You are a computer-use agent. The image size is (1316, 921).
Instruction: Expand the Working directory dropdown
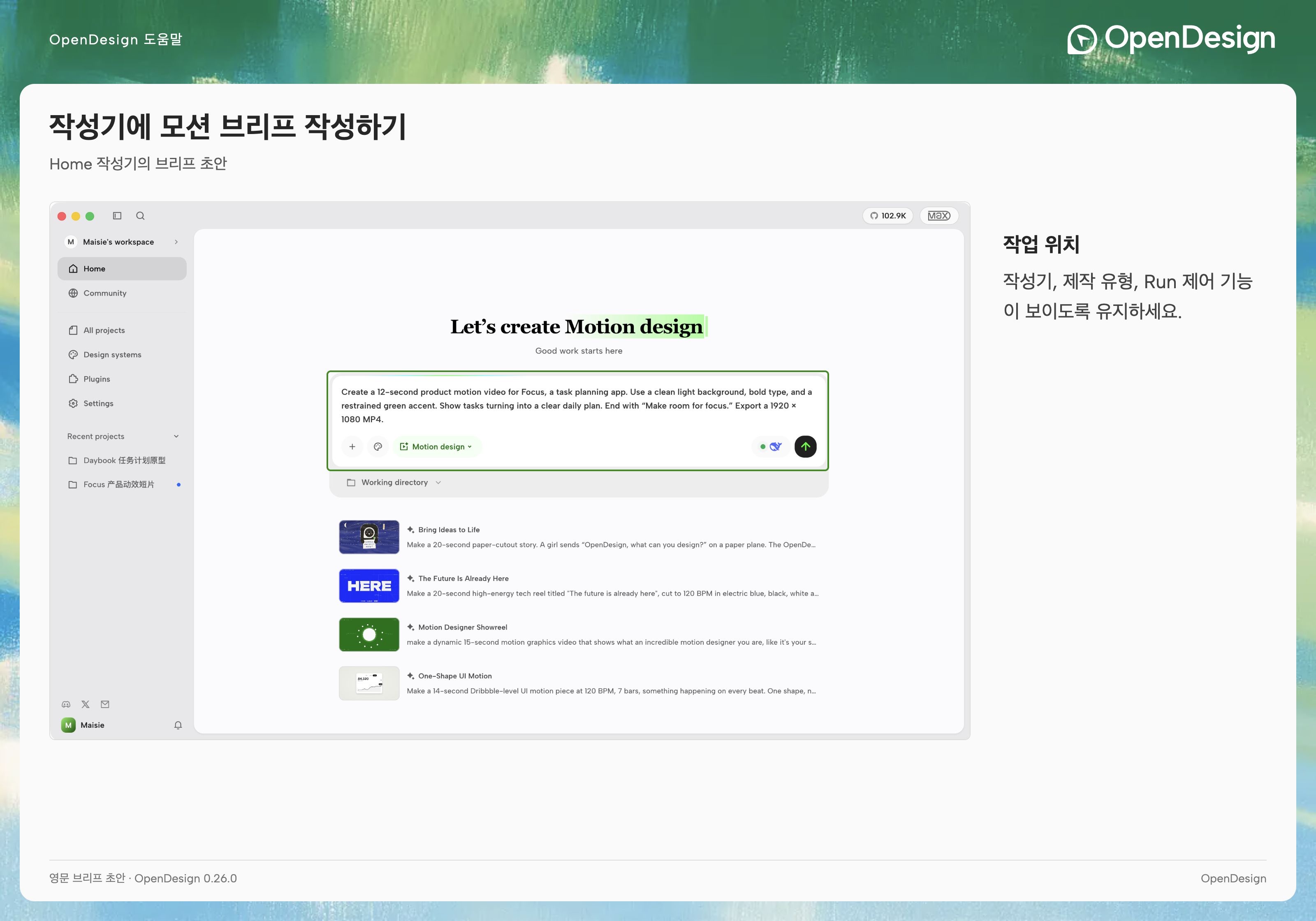(394, 483)
